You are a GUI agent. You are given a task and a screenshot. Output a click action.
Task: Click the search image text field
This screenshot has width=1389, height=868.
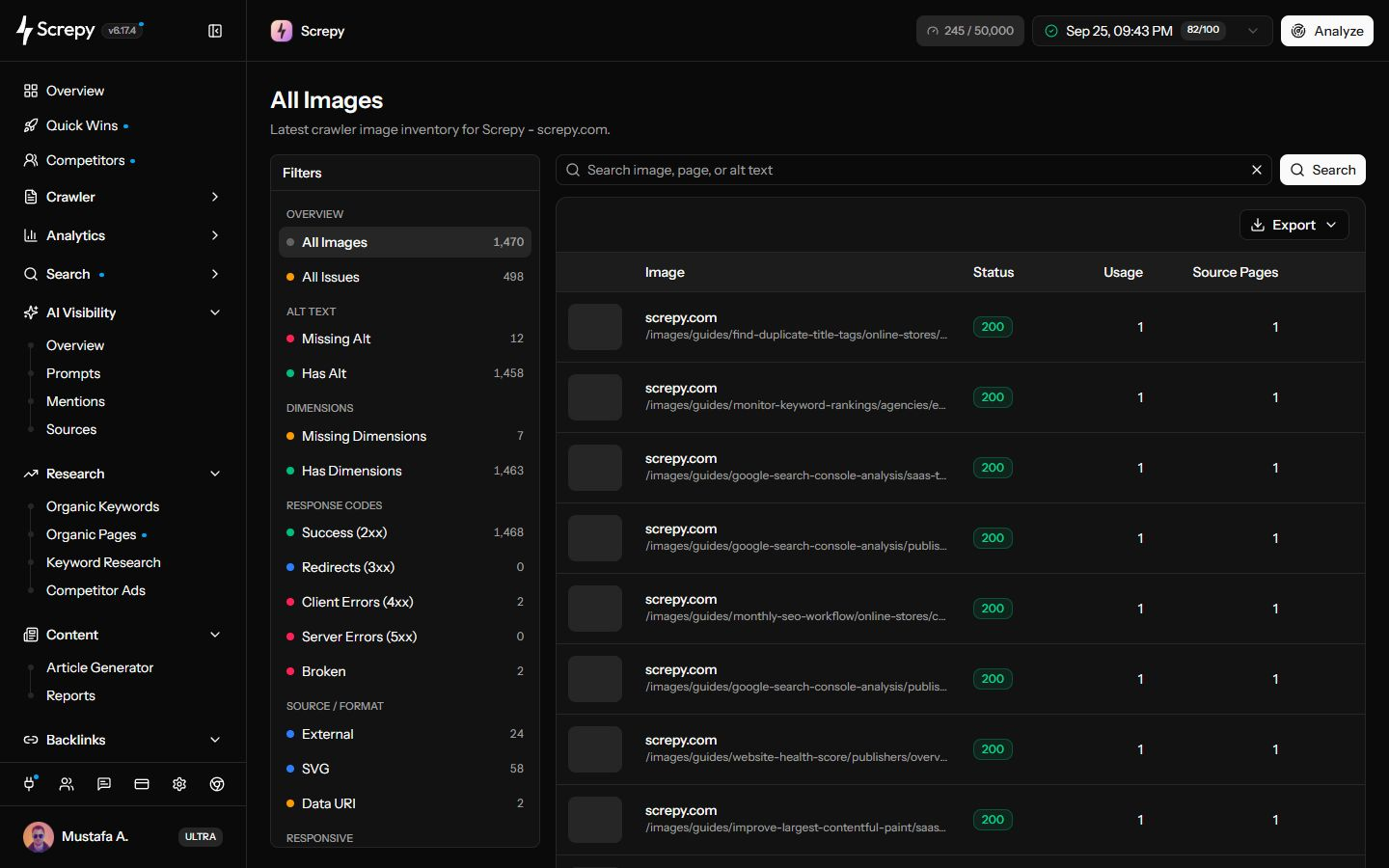(913, 170)
